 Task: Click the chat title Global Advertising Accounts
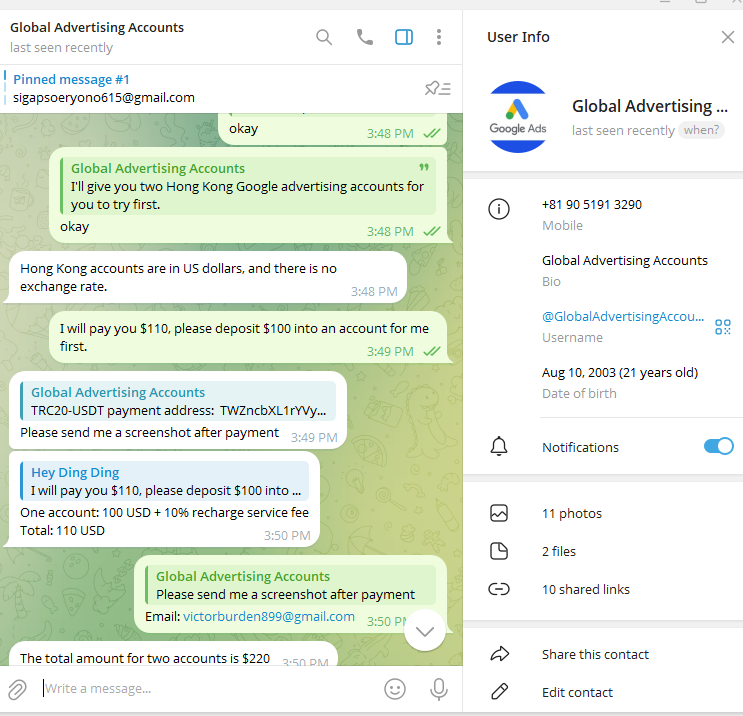pos(97,27)
